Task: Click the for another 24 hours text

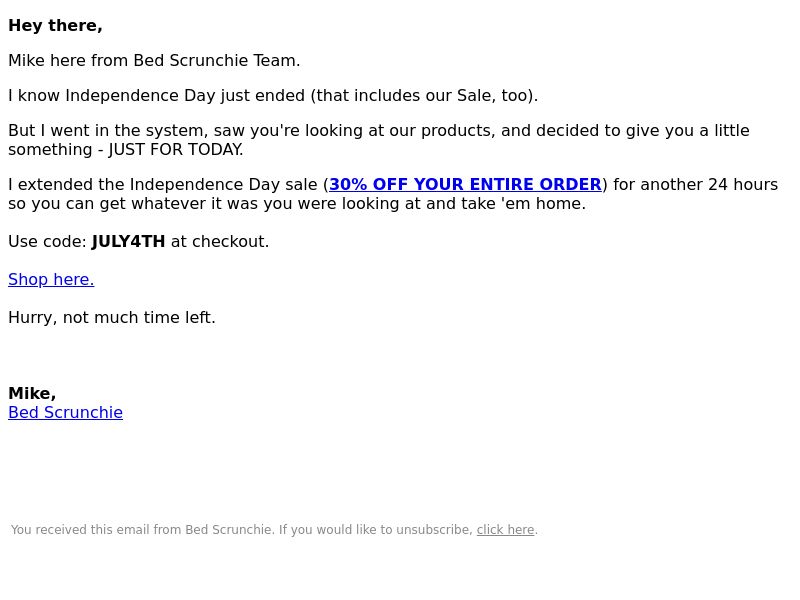Action: coord(695,184)
